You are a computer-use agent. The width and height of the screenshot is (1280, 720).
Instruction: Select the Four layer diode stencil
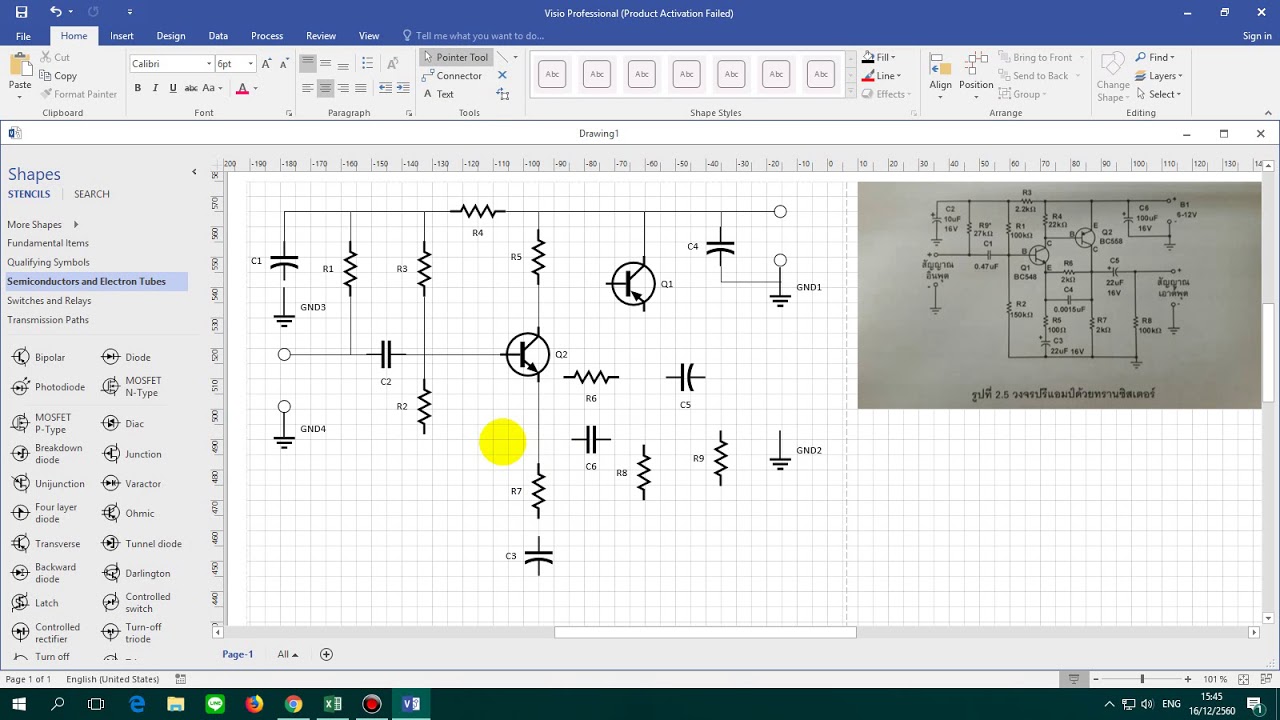[44, 513]
